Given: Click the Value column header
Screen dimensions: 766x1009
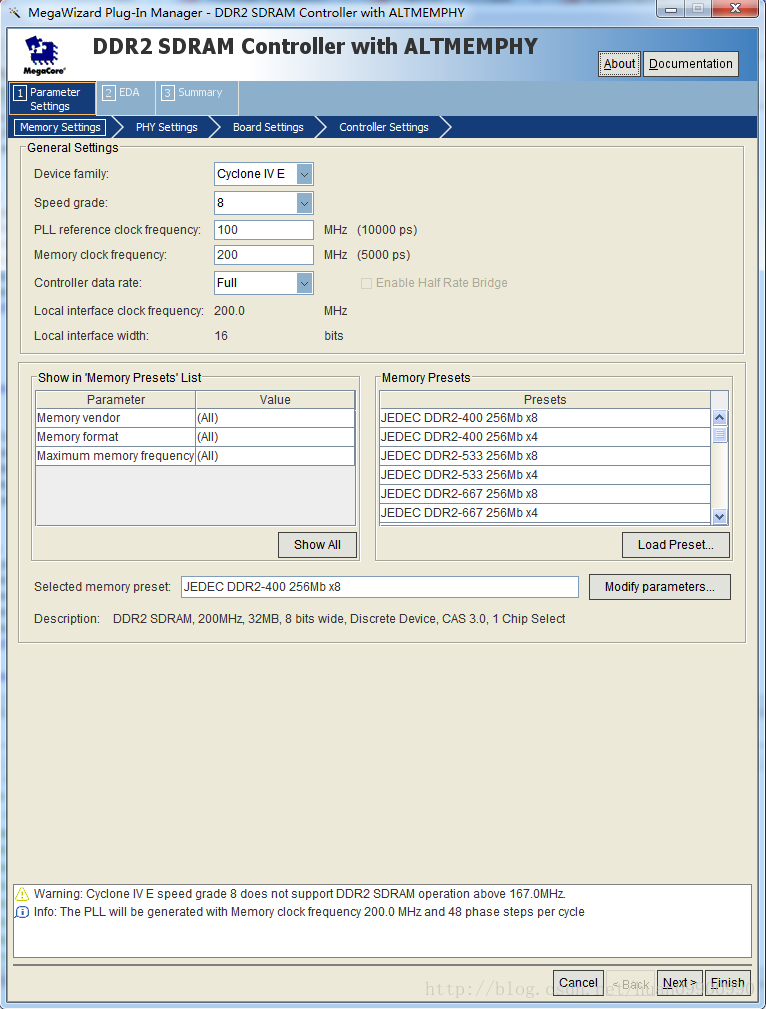Looking at the screenshot, I should pyautogui.click(x=275, y=400).
